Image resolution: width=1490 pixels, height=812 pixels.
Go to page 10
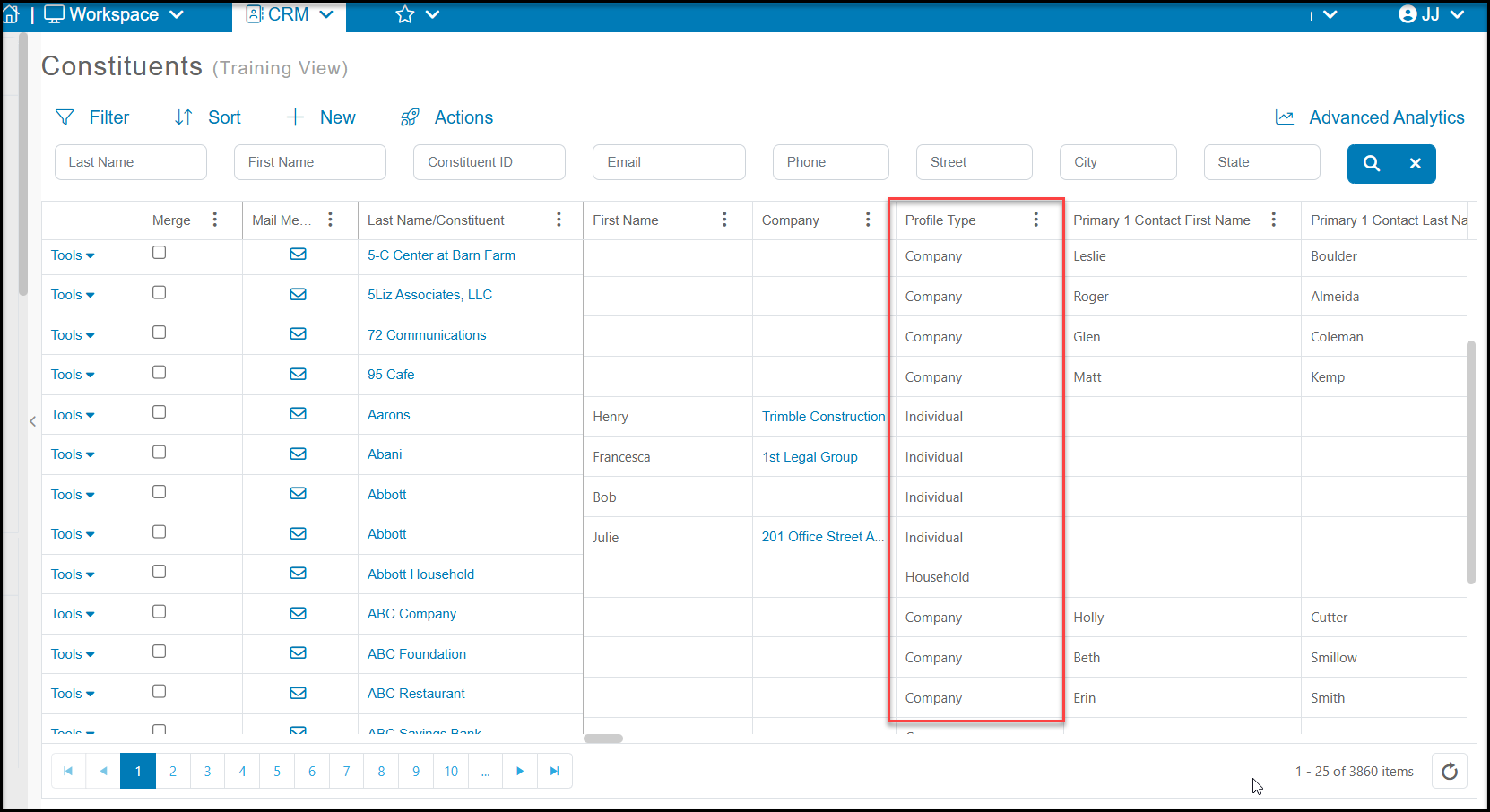[451, 771]
